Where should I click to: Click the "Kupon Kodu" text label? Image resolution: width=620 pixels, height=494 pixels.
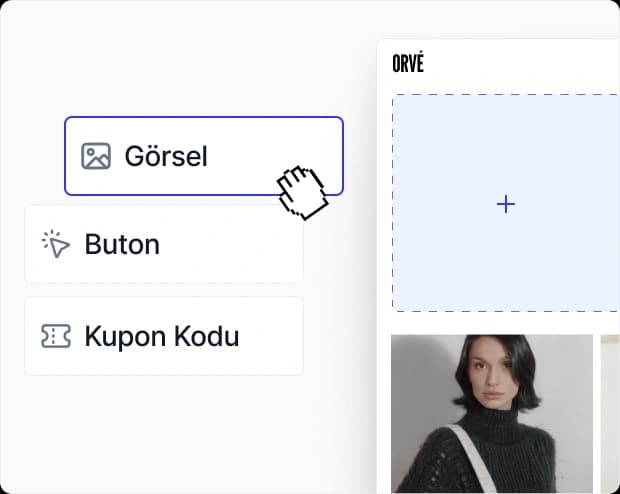(162, 336)
